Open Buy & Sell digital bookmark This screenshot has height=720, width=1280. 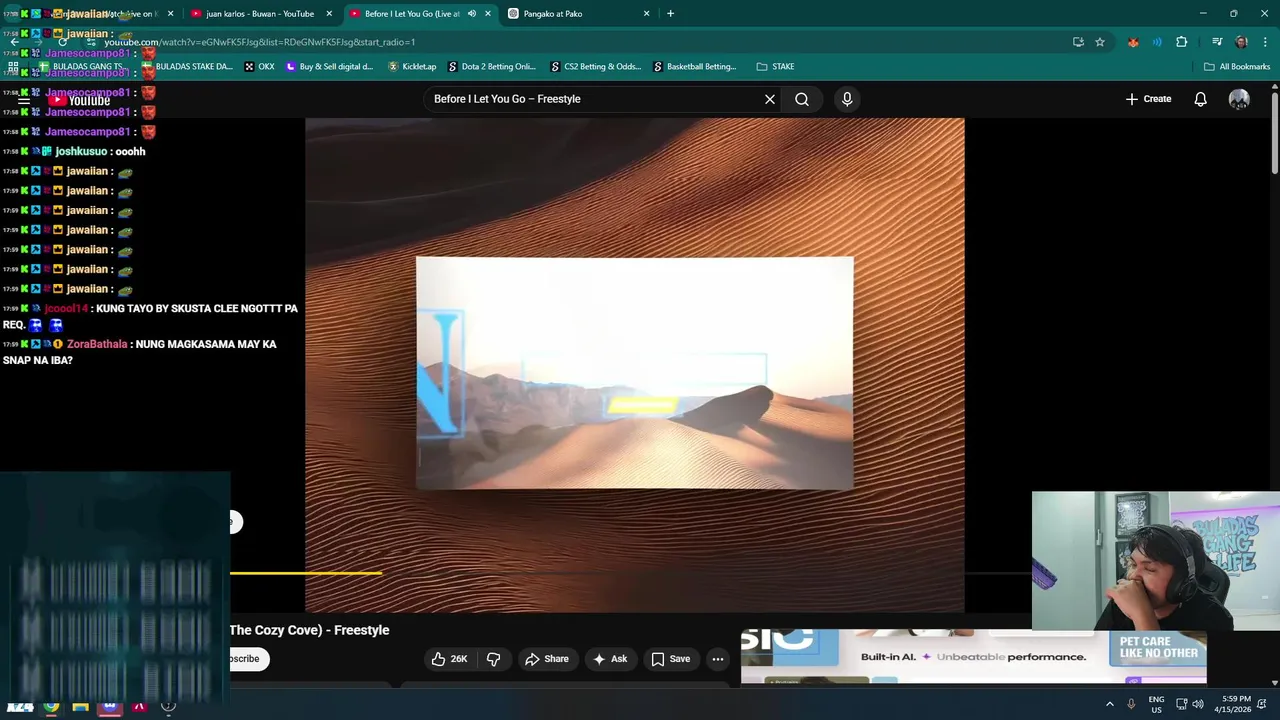point(329,67)
